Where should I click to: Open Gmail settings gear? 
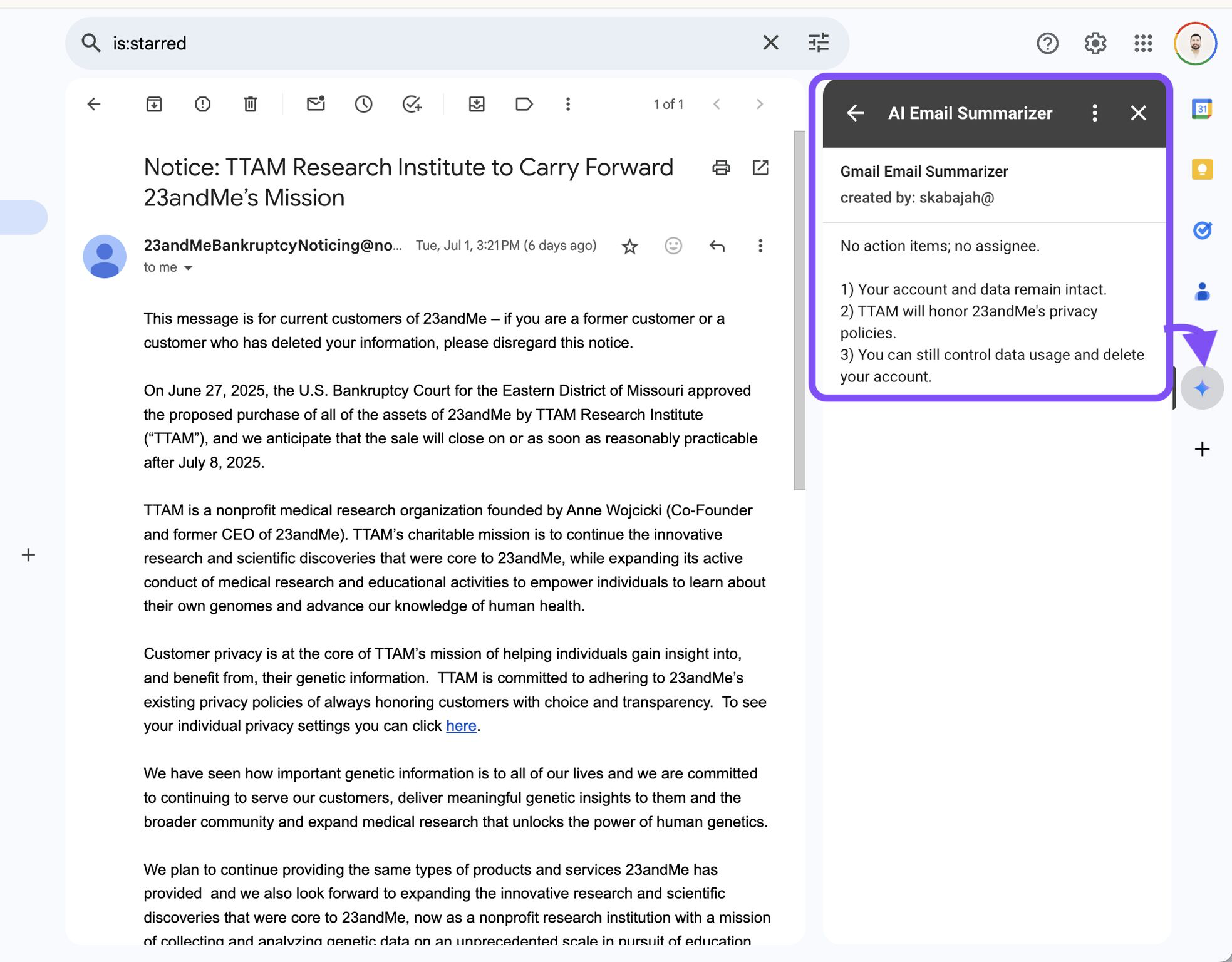[x=1095, y=43]
